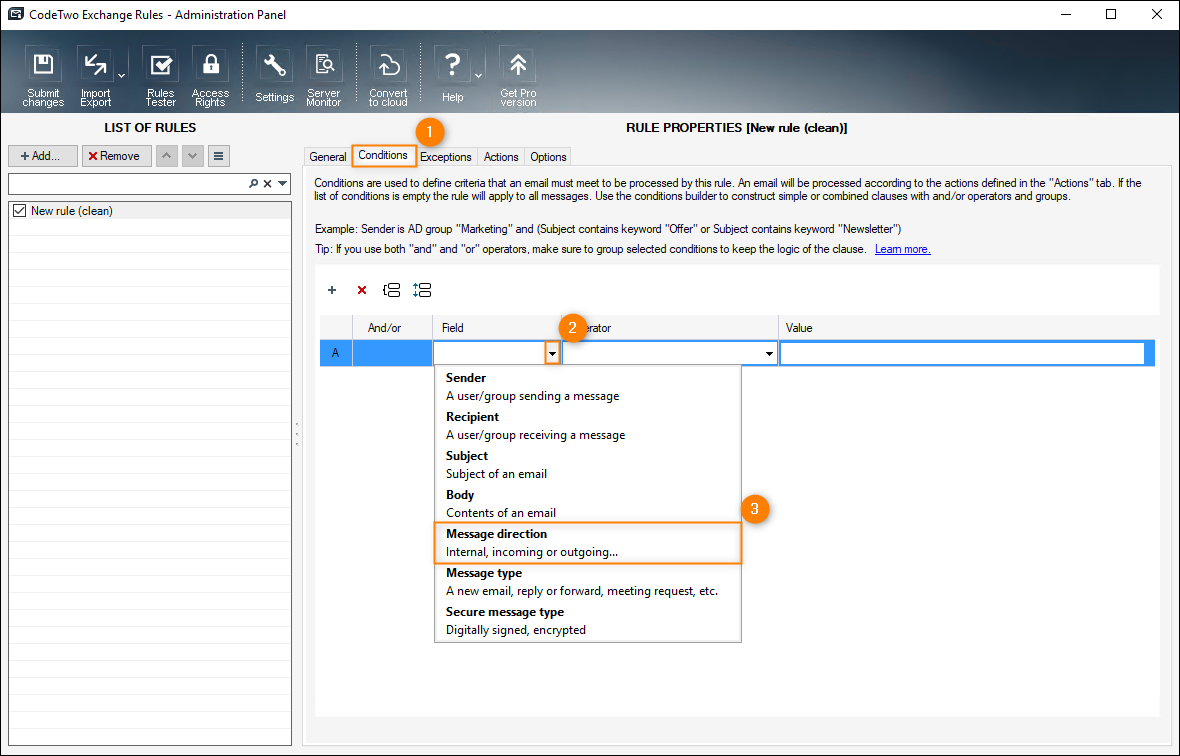Choose Secure message type from list

[x=588, y=621]
